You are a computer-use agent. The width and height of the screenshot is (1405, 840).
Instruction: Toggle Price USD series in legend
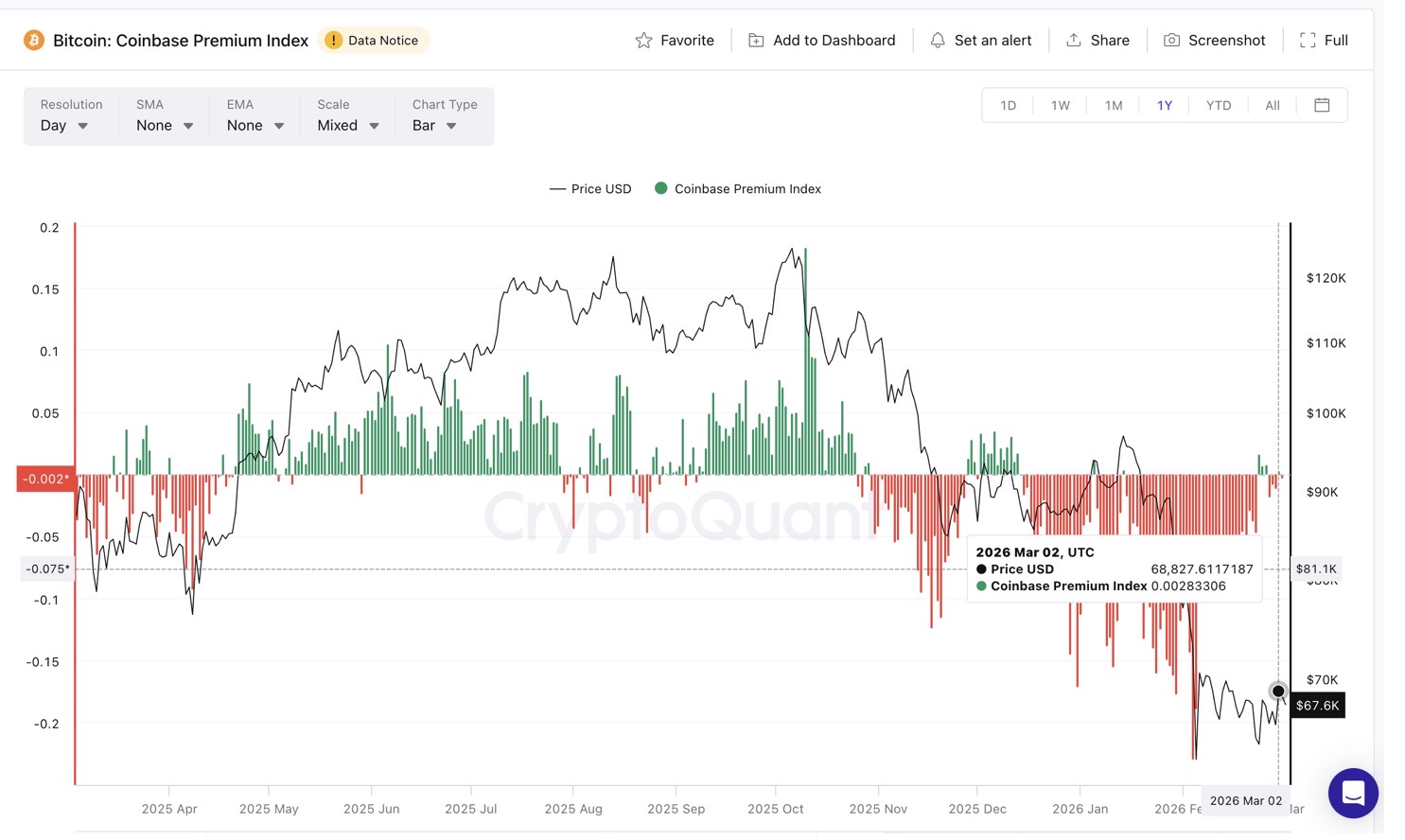tap(590, 189)
